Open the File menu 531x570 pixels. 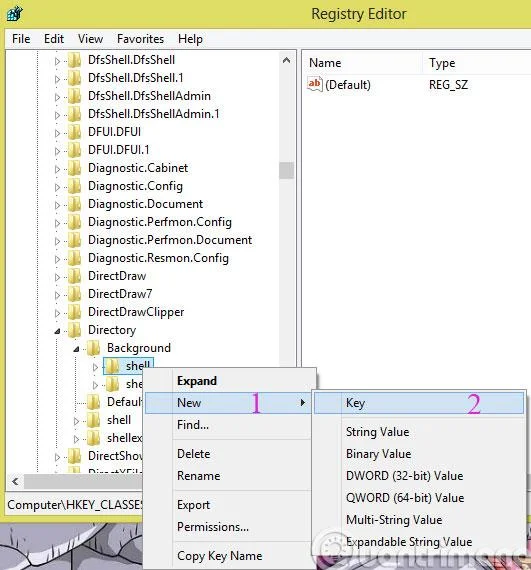coord(21,39)
